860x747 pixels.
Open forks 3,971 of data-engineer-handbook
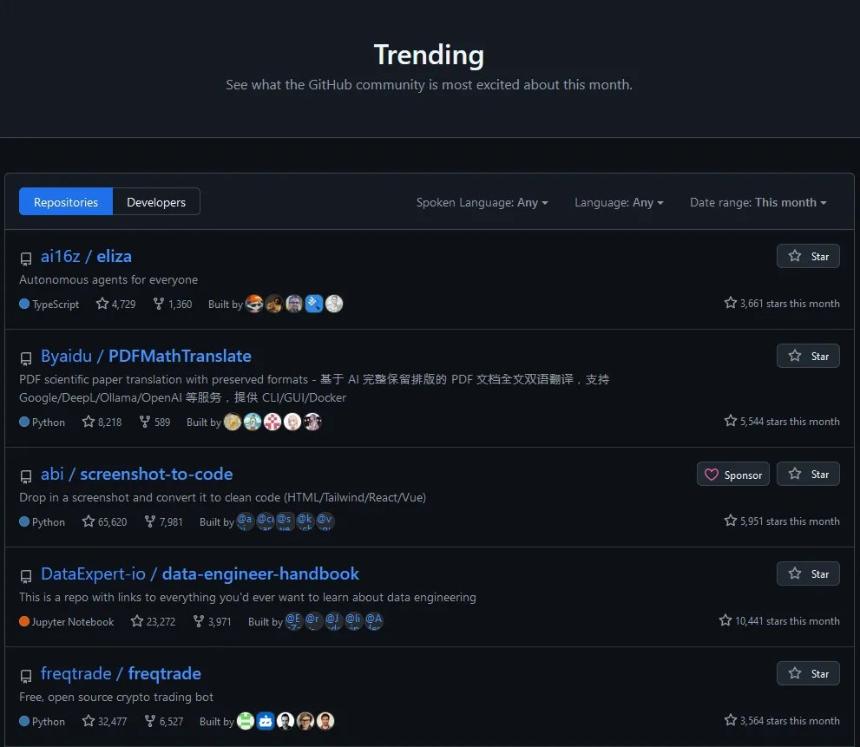tap(212, 621)
